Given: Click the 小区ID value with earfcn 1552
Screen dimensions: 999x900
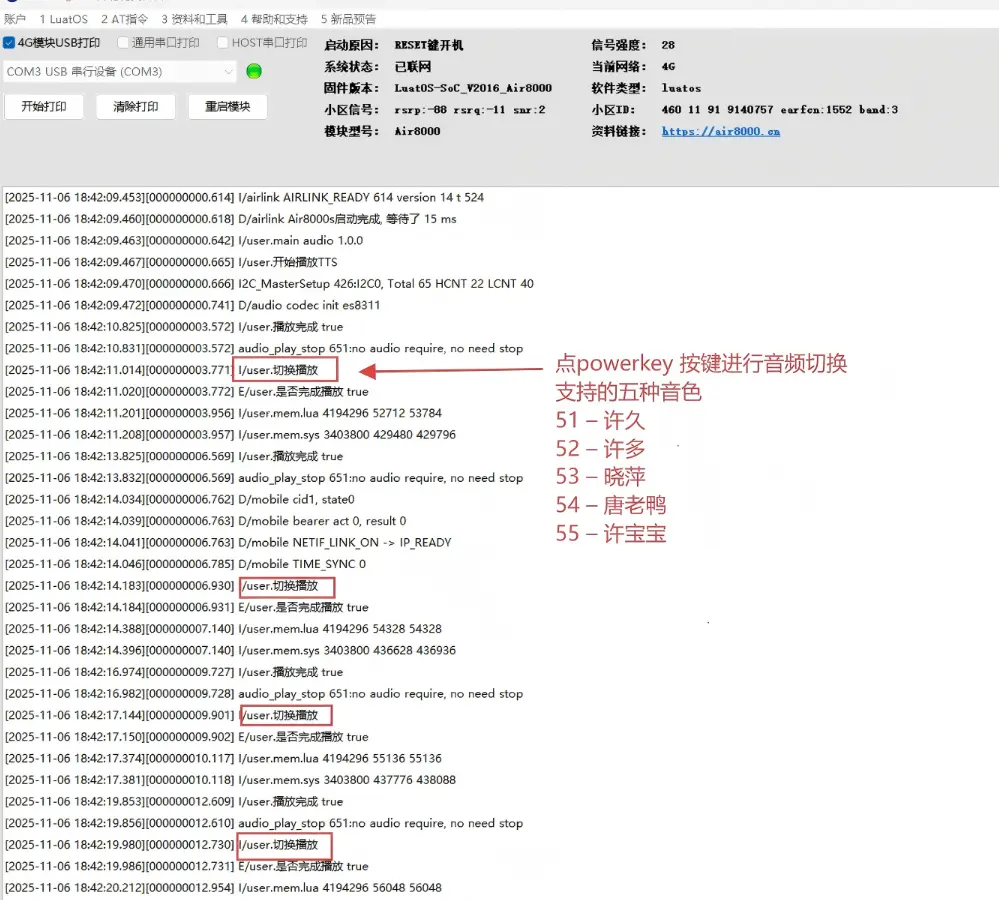Looking at the screenshot, I should click(780, 110).
